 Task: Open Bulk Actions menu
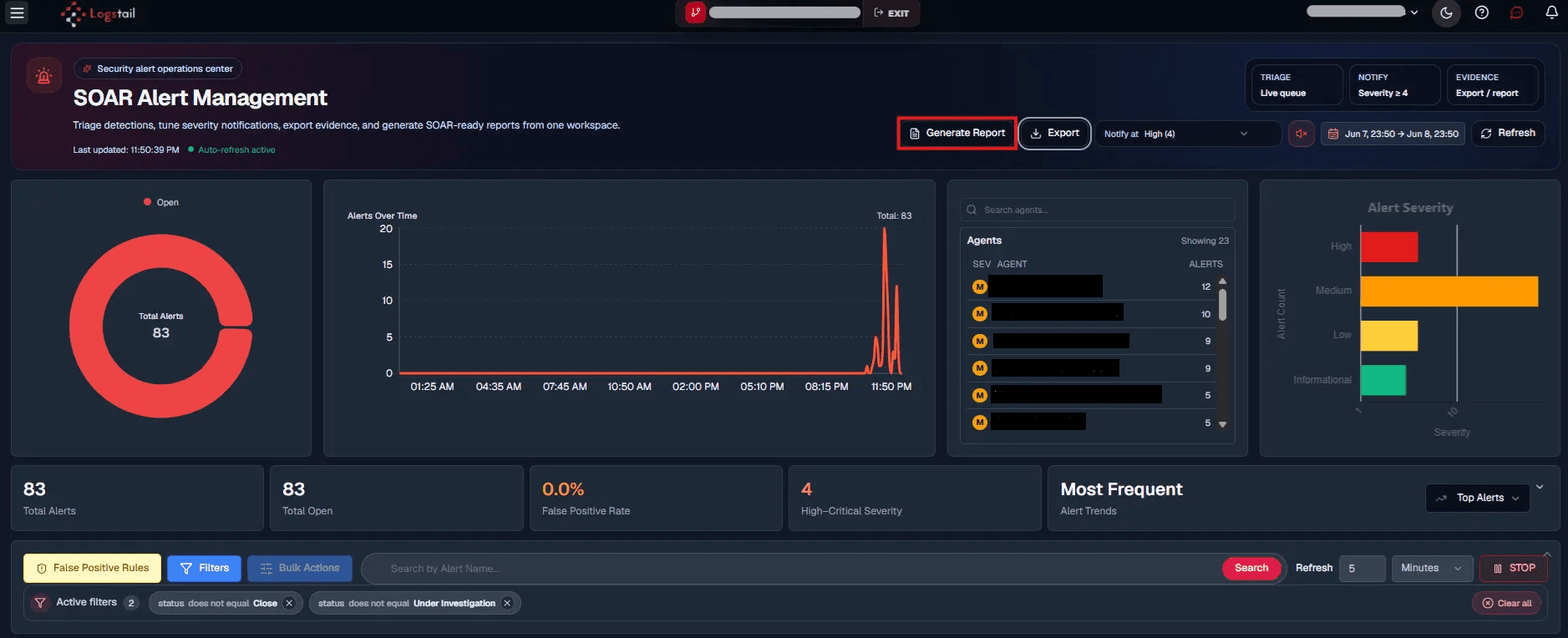pos(300,568)
